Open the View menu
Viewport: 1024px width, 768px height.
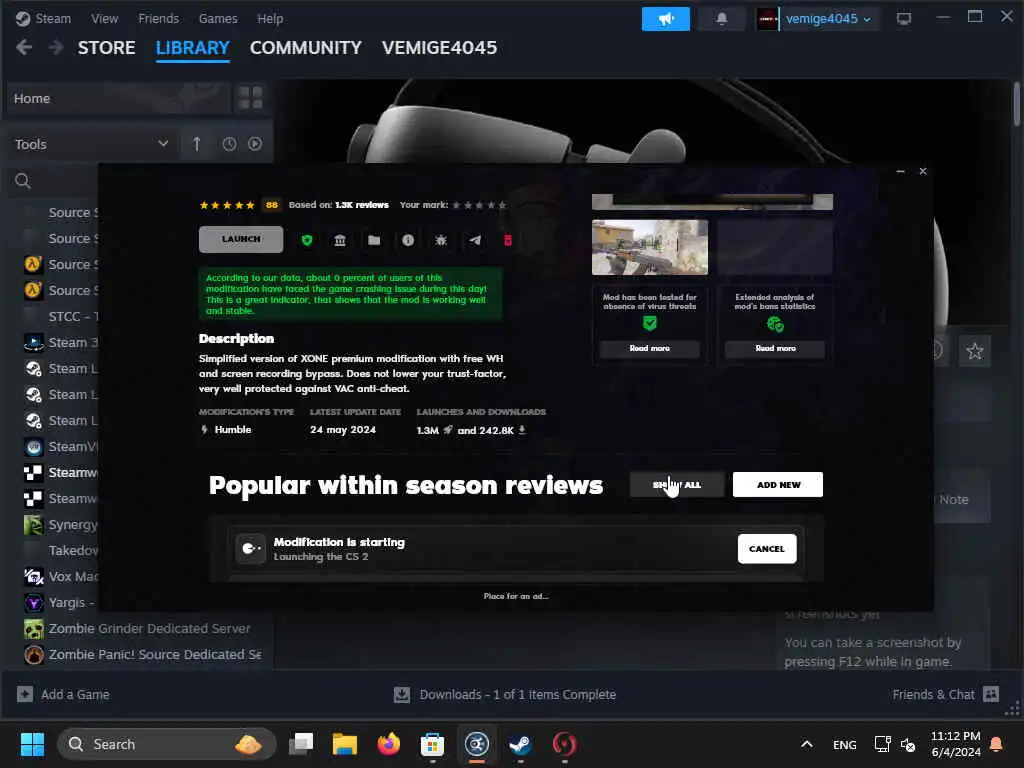tap(104, 18)
